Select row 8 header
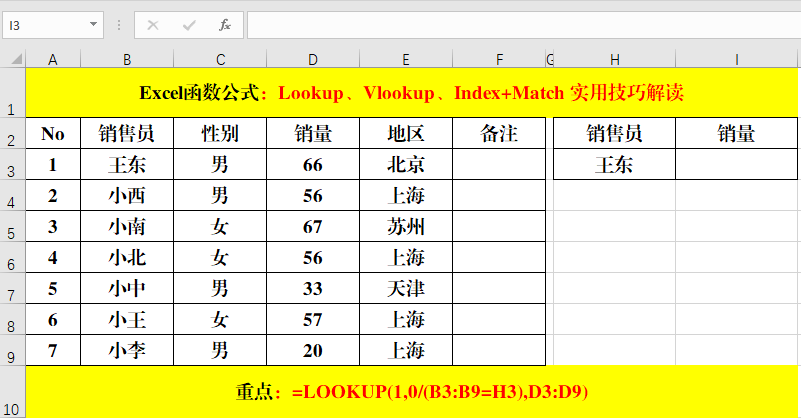Screen dimensions: 801x418 tap(12, 319)
